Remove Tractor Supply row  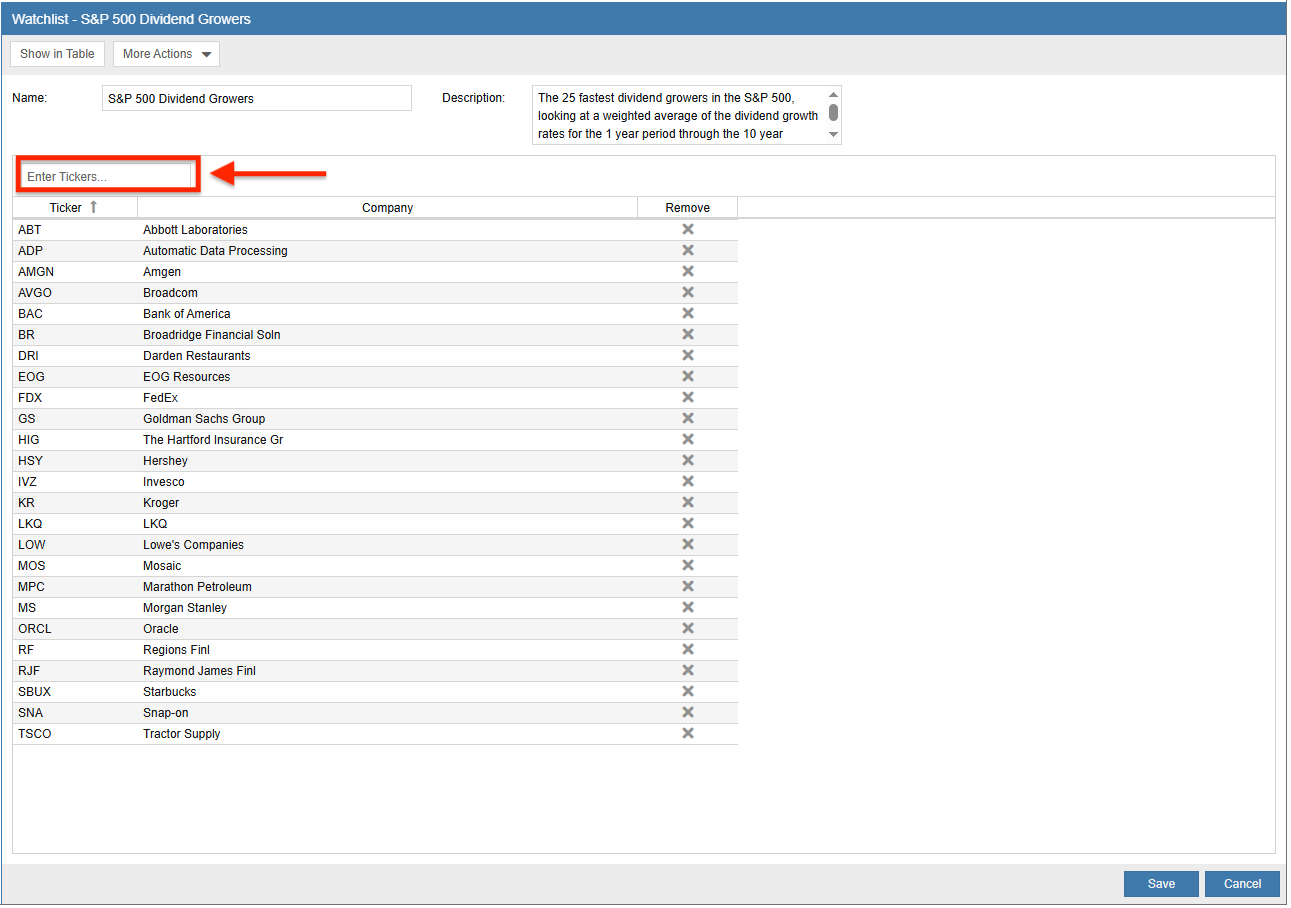point(688,733)
